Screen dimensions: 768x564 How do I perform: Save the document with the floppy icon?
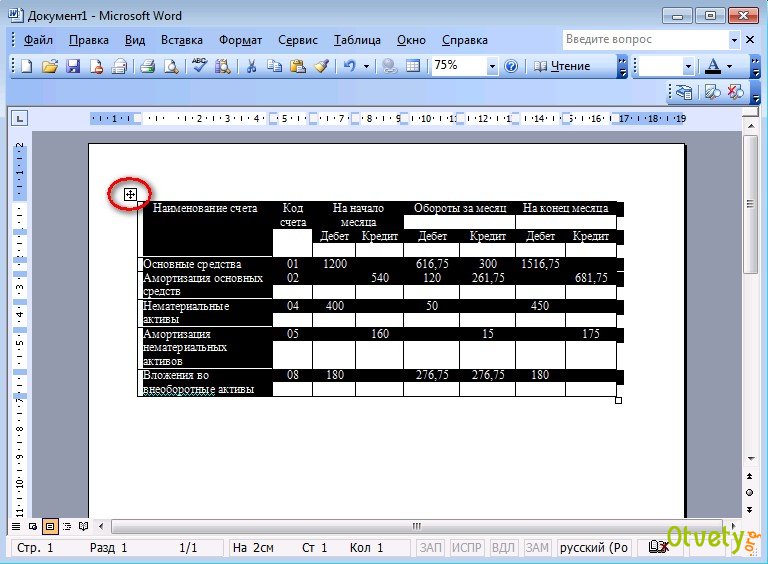pos(72,66)
